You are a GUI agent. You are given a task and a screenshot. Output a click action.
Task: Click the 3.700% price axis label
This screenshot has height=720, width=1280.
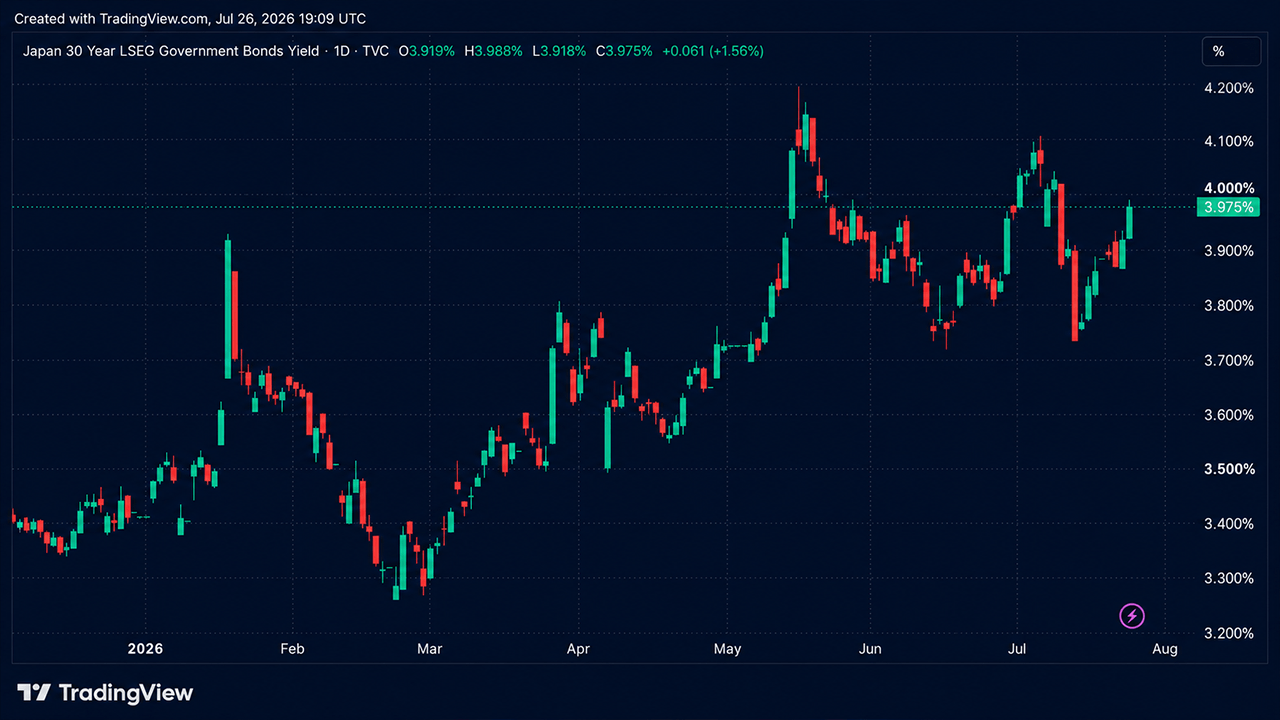[1229, 360]
